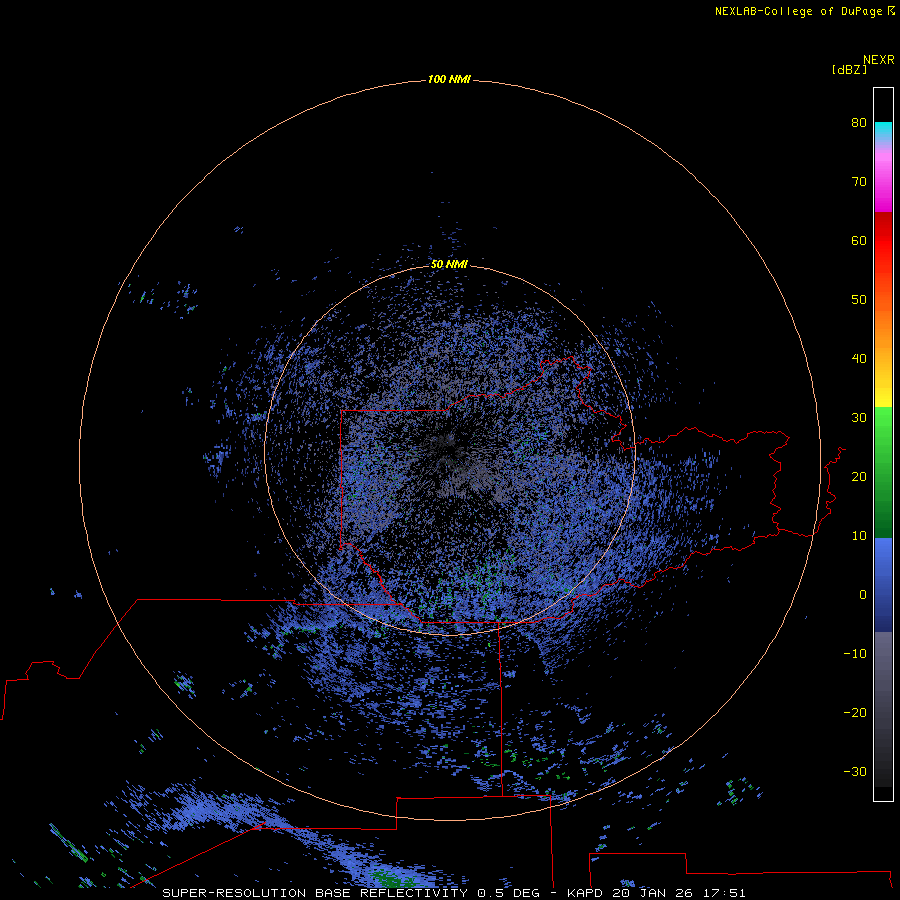Screen dimensions: 900x900
Task: Click the [dBZ] units label
Action: coord(849,70)
